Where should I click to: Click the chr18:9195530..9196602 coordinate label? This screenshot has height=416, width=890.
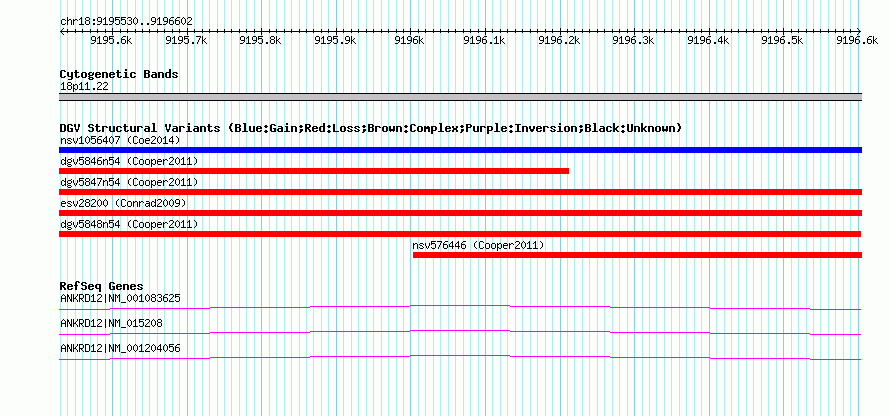(127, 22)
